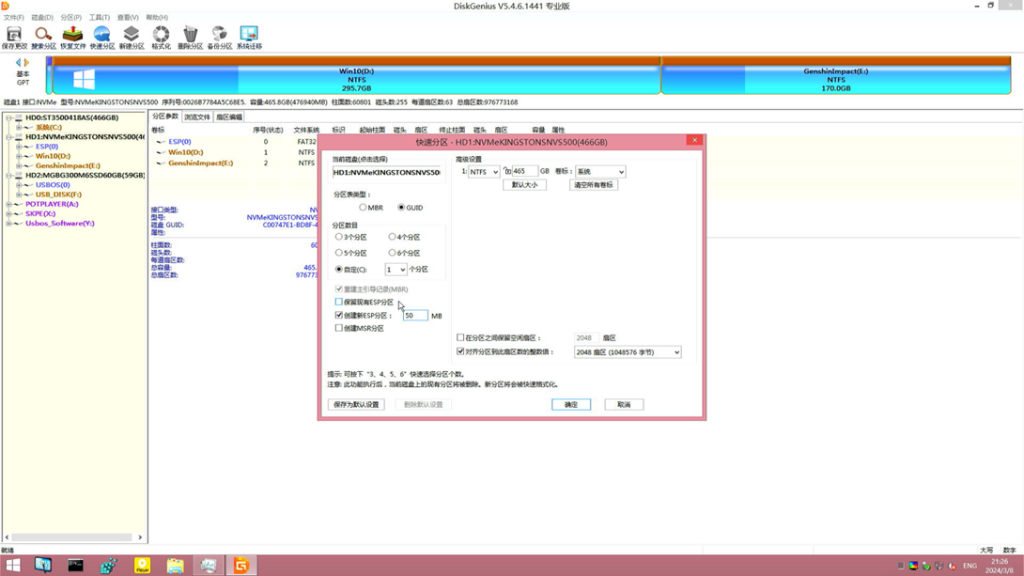Screen dimensions: 1024x576
Task: Click the 确定 button in the dialog
Action: [x=570, y=404]
